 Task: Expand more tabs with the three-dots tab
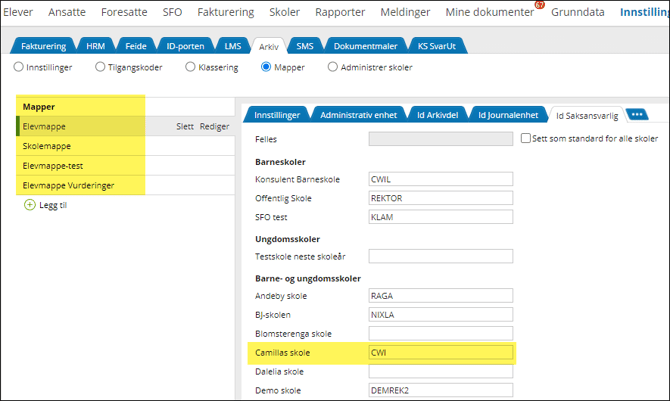point(636,114)
